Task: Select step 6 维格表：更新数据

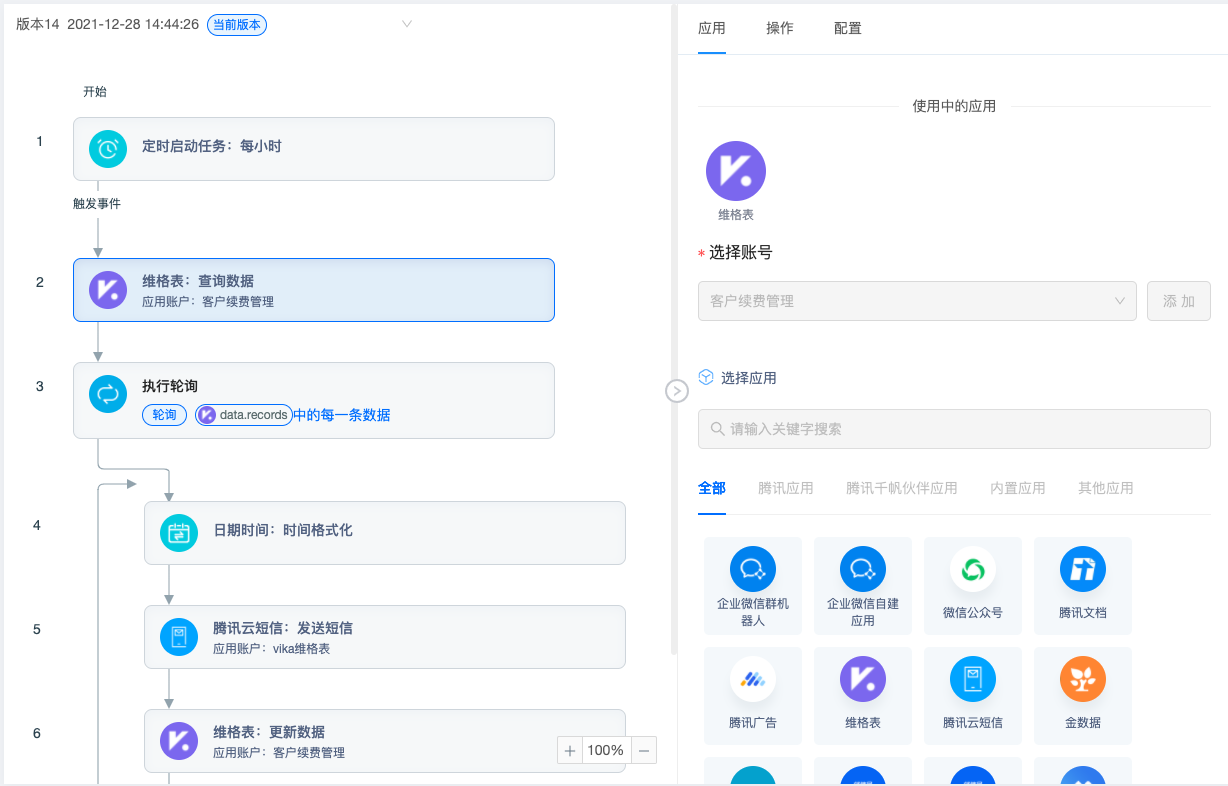Action: 385,741
